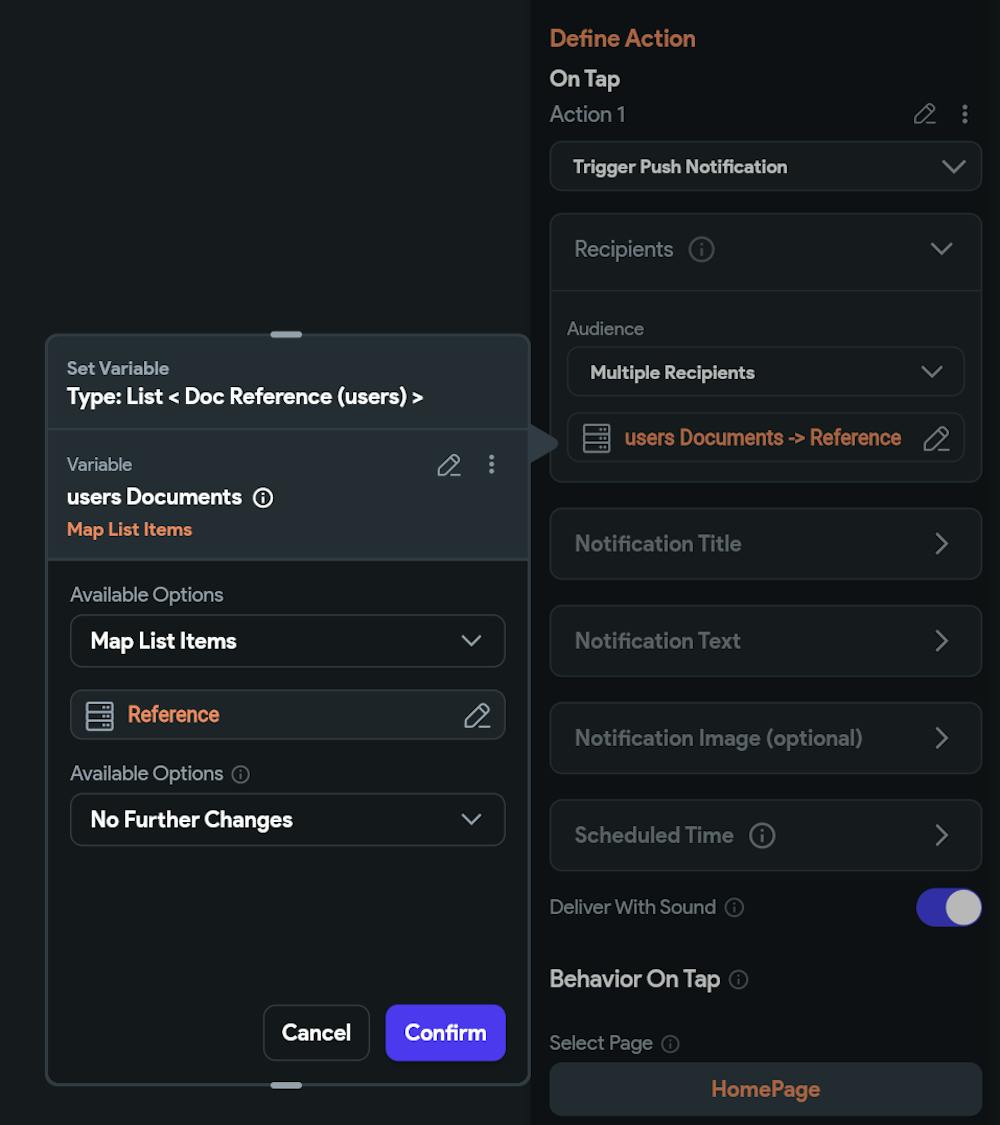The image size is (1000, 1125).
Task: Expand the Notification Text section
Action: tap(766, 641)
